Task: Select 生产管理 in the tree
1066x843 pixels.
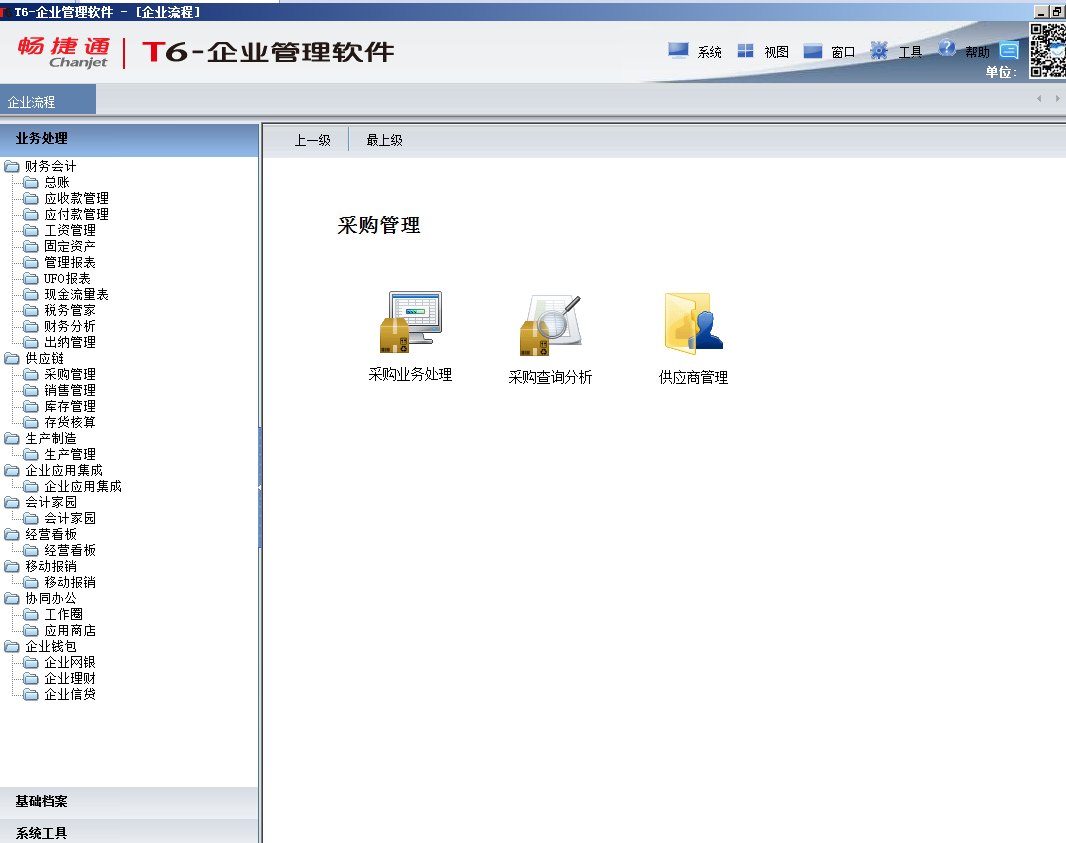Action: pos(70,454)
